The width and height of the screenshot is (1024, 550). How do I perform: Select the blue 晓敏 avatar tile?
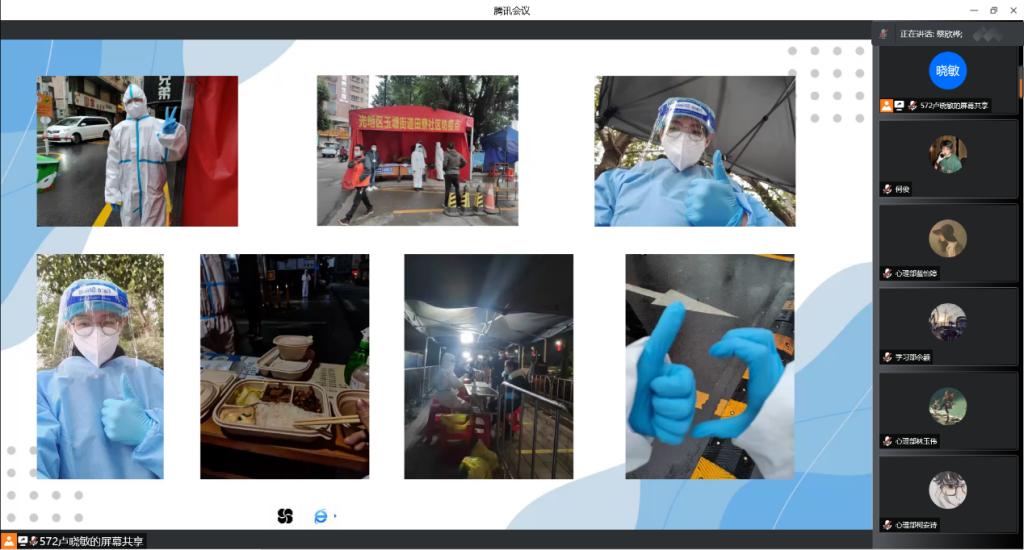(947, 71)
